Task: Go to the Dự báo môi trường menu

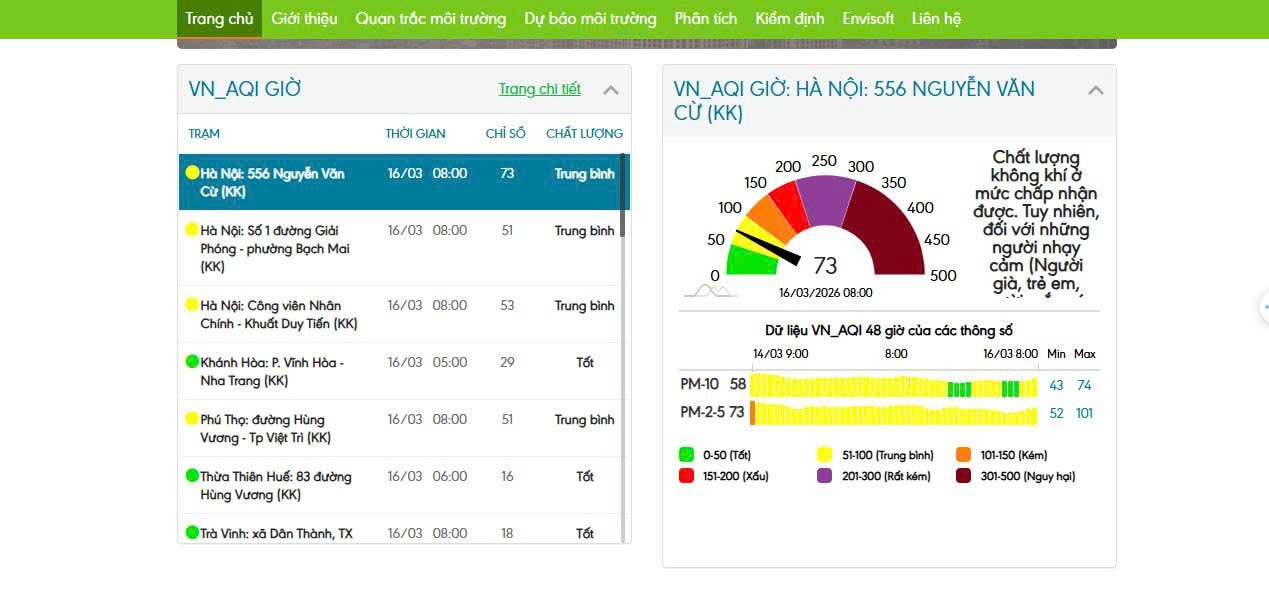Action: [590, 19]
